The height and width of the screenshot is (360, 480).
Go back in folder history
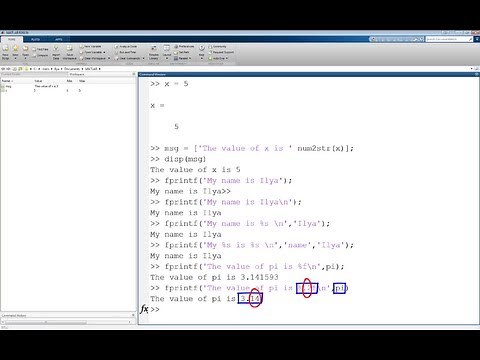point(3,69)
